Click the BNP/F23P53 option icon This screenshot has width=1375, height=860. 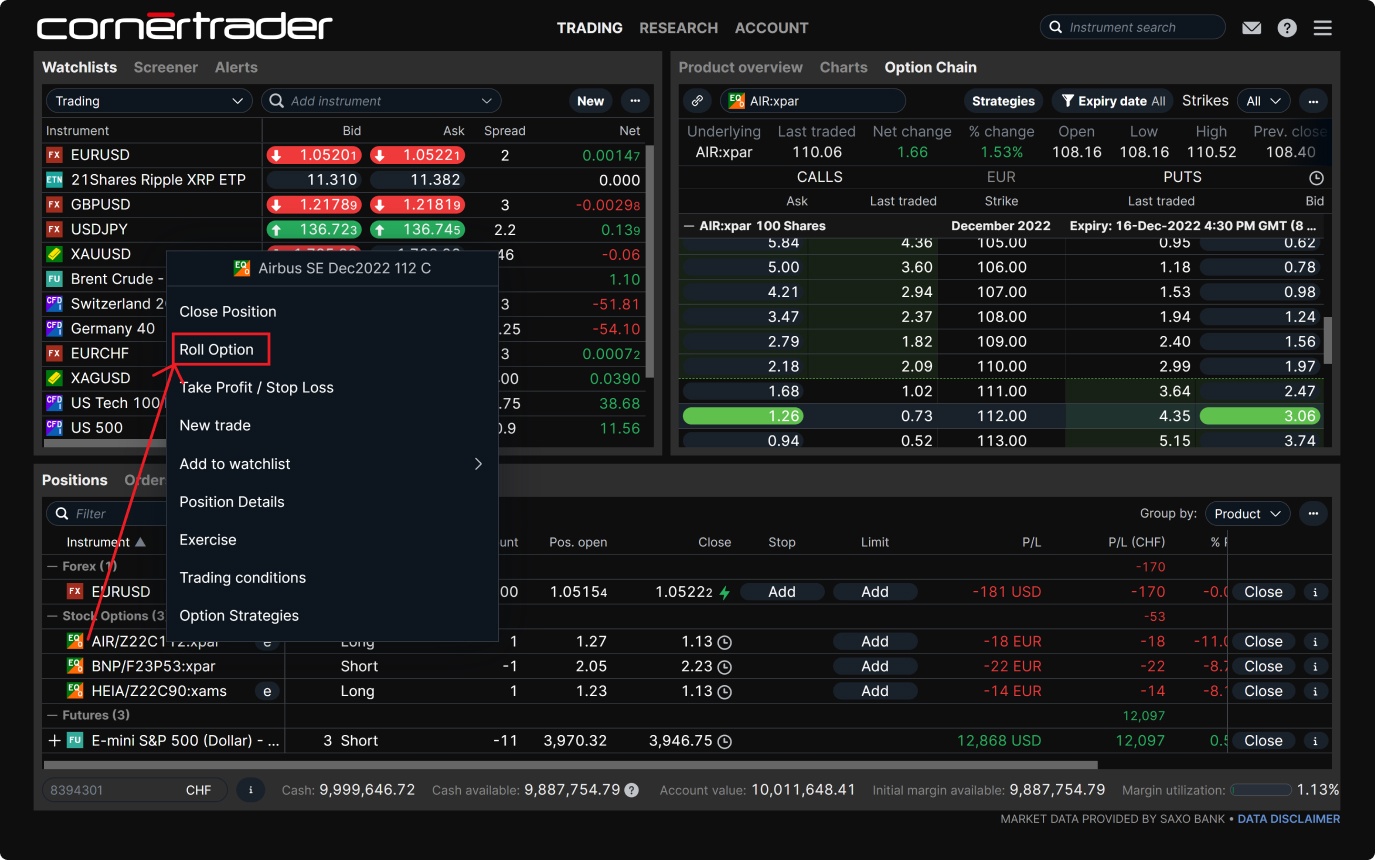75,667
